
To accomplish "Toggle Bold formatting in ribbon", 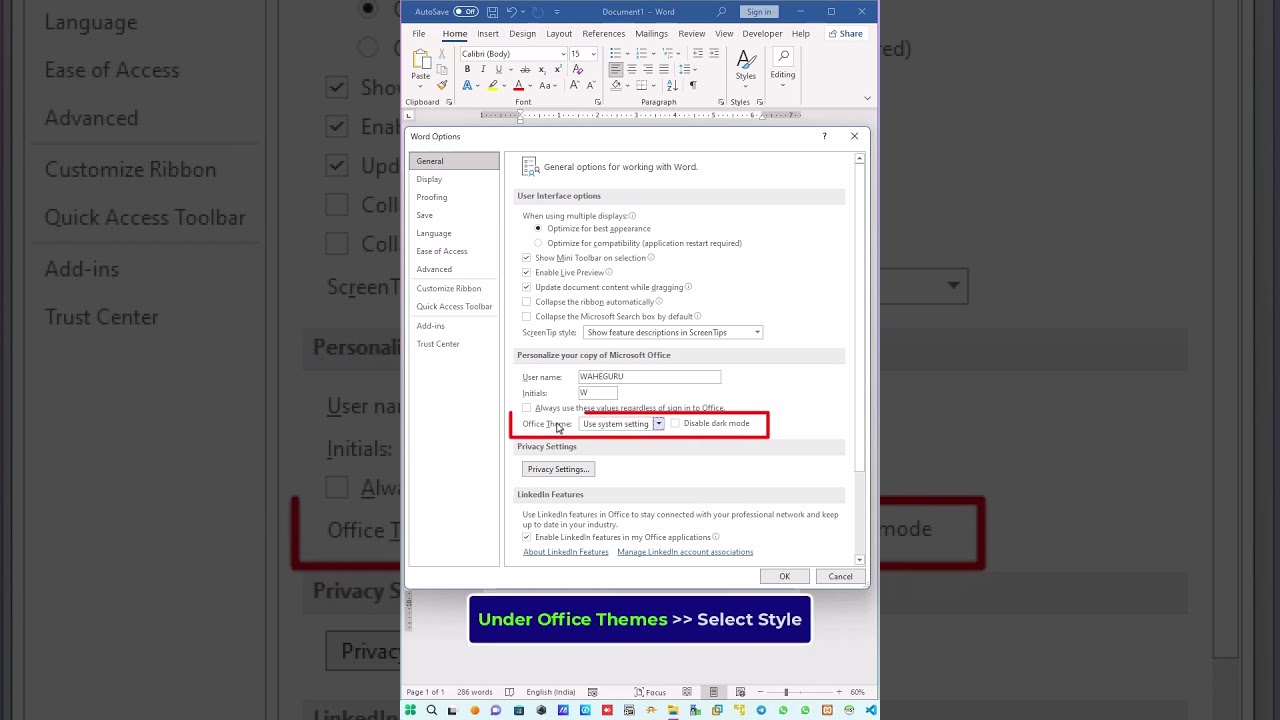I will [467, 70].
